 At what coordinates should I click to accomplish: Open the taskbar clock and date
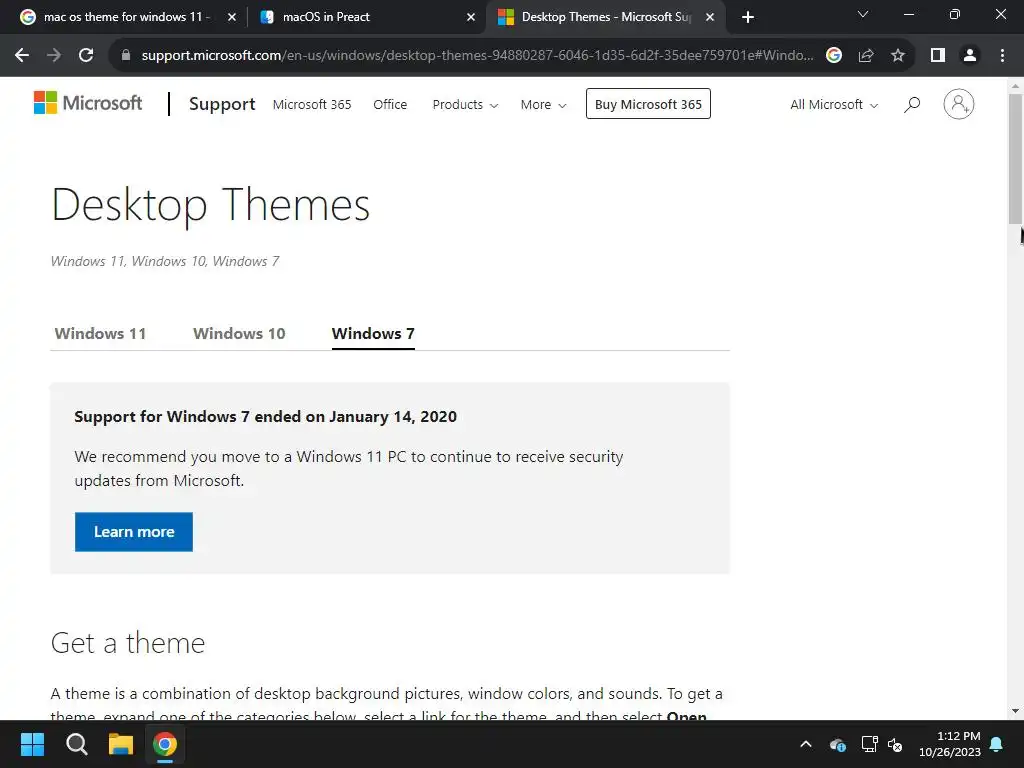click(x=950, y=744)
